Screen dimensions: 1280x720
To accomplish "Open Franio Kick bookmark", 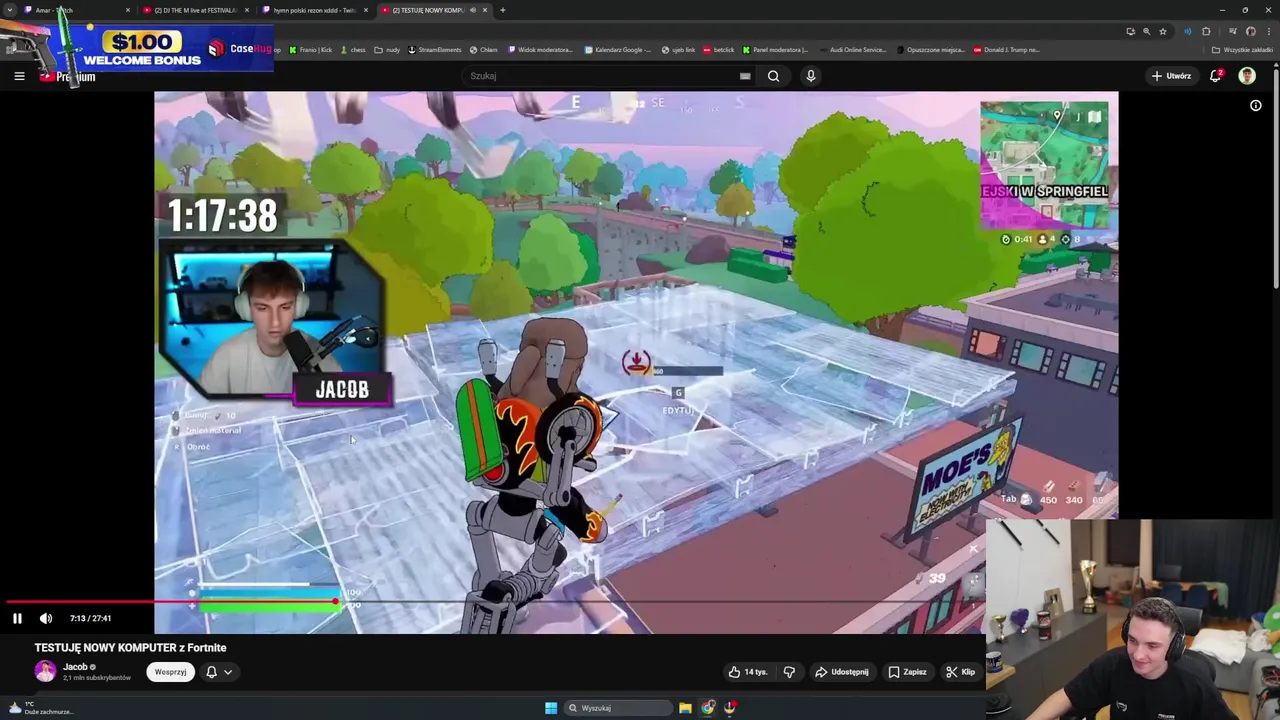I will click(311, 49).
